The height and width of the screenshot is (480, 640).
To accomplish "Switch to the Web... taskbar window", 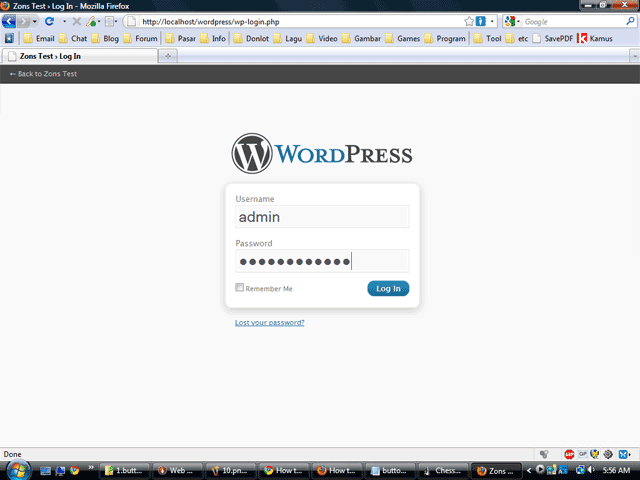I will pyautogui.click(x=178, y=471).
